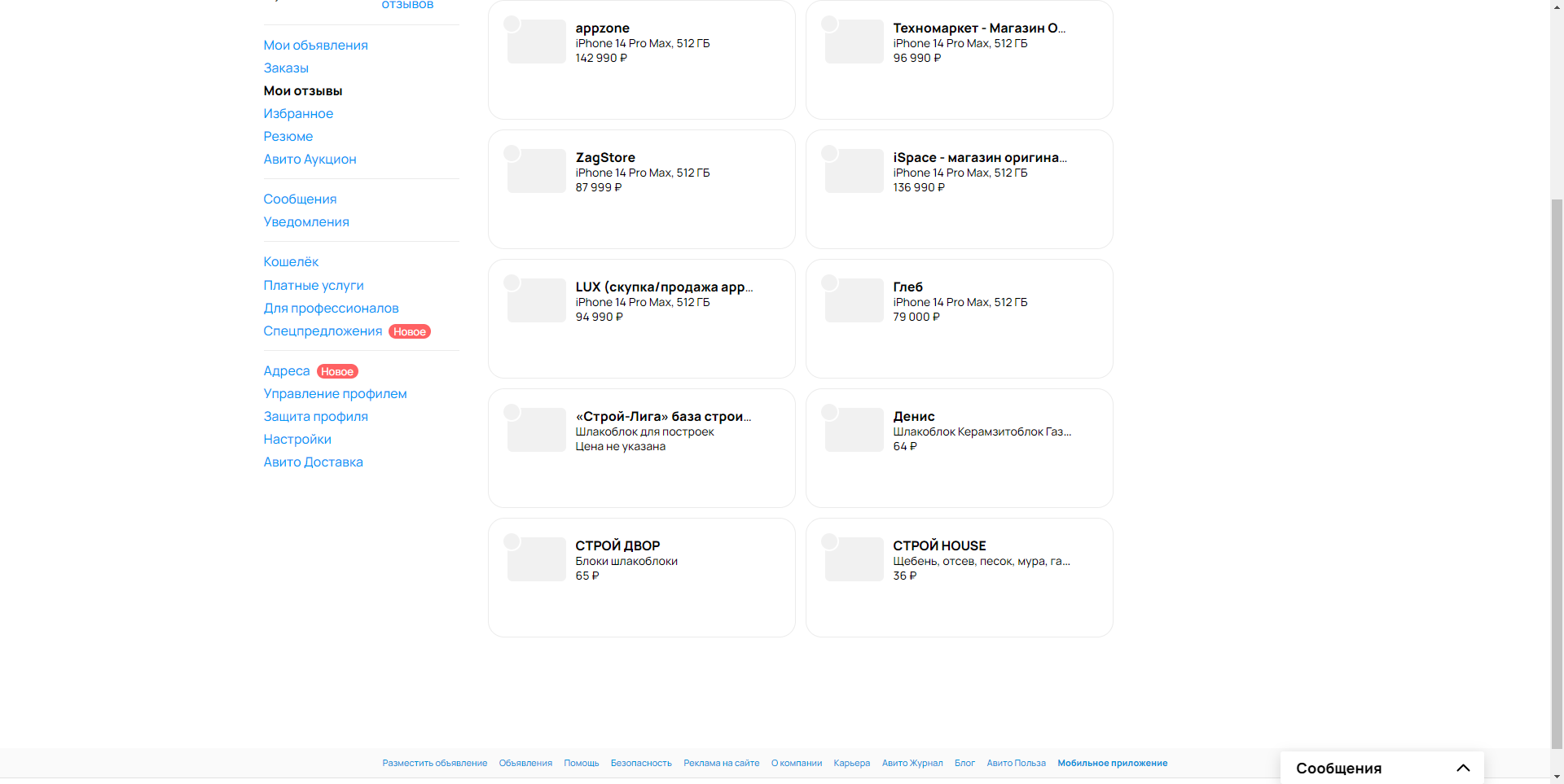
Task: Open Авито Польза footer link
Action: [x=1016, y=763]
